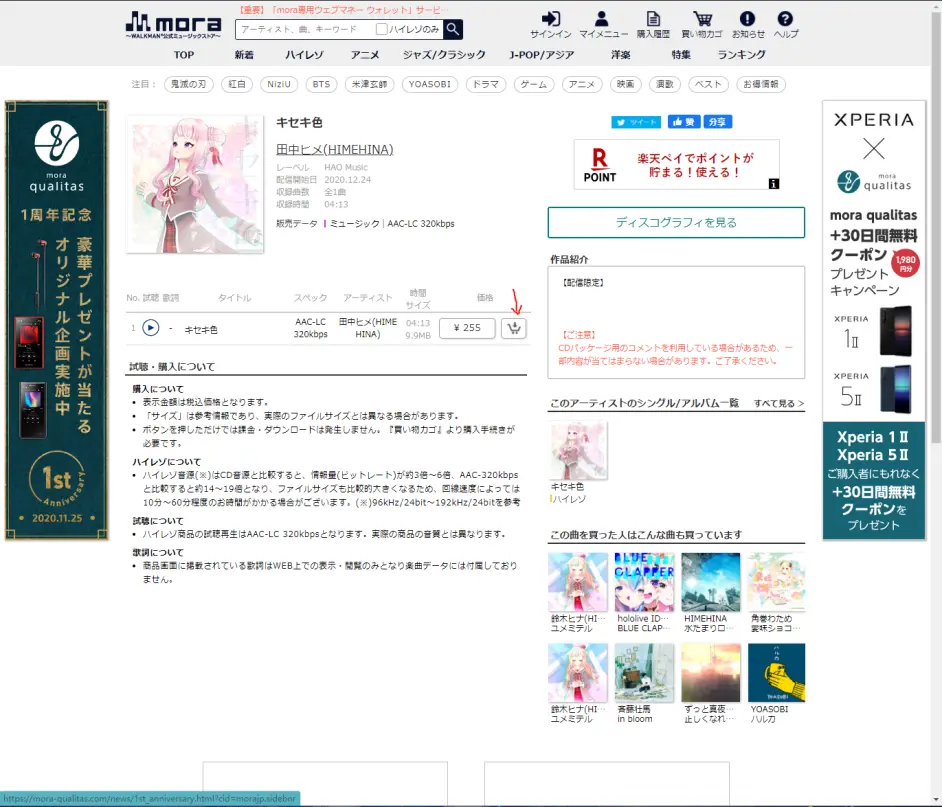This screenshot has height=807, width=942.
Task: Click the 【重要】 mora wallet notice link
Action: (343, 10)
